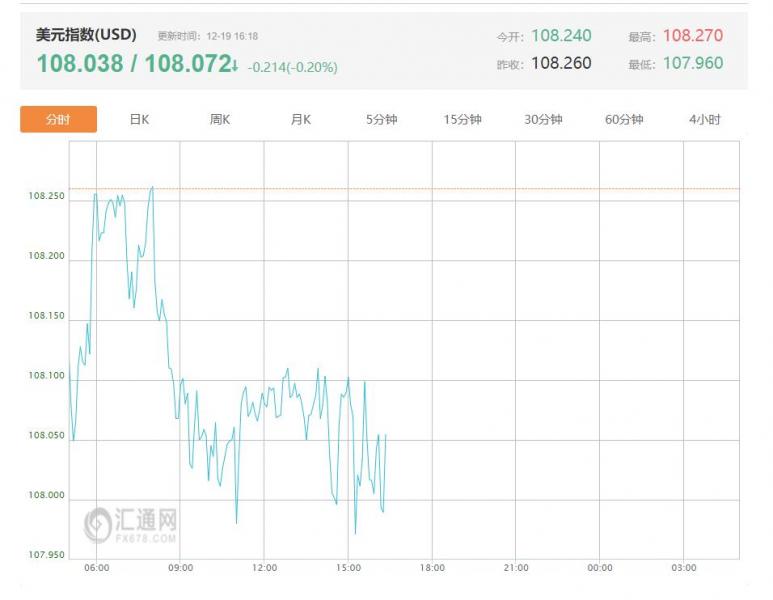Switch to the 4小时 chart
The image size is (773, 600).
tap(704, 120)
